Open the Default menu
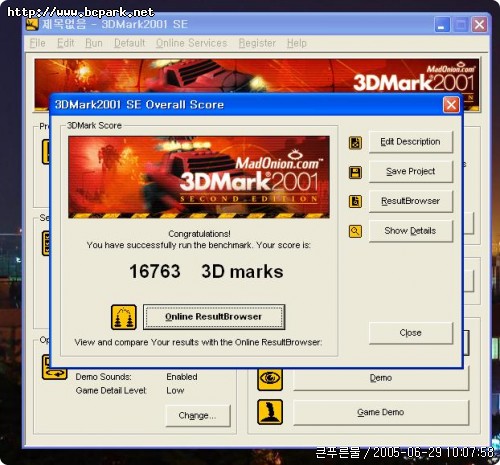 pos(129,43)
